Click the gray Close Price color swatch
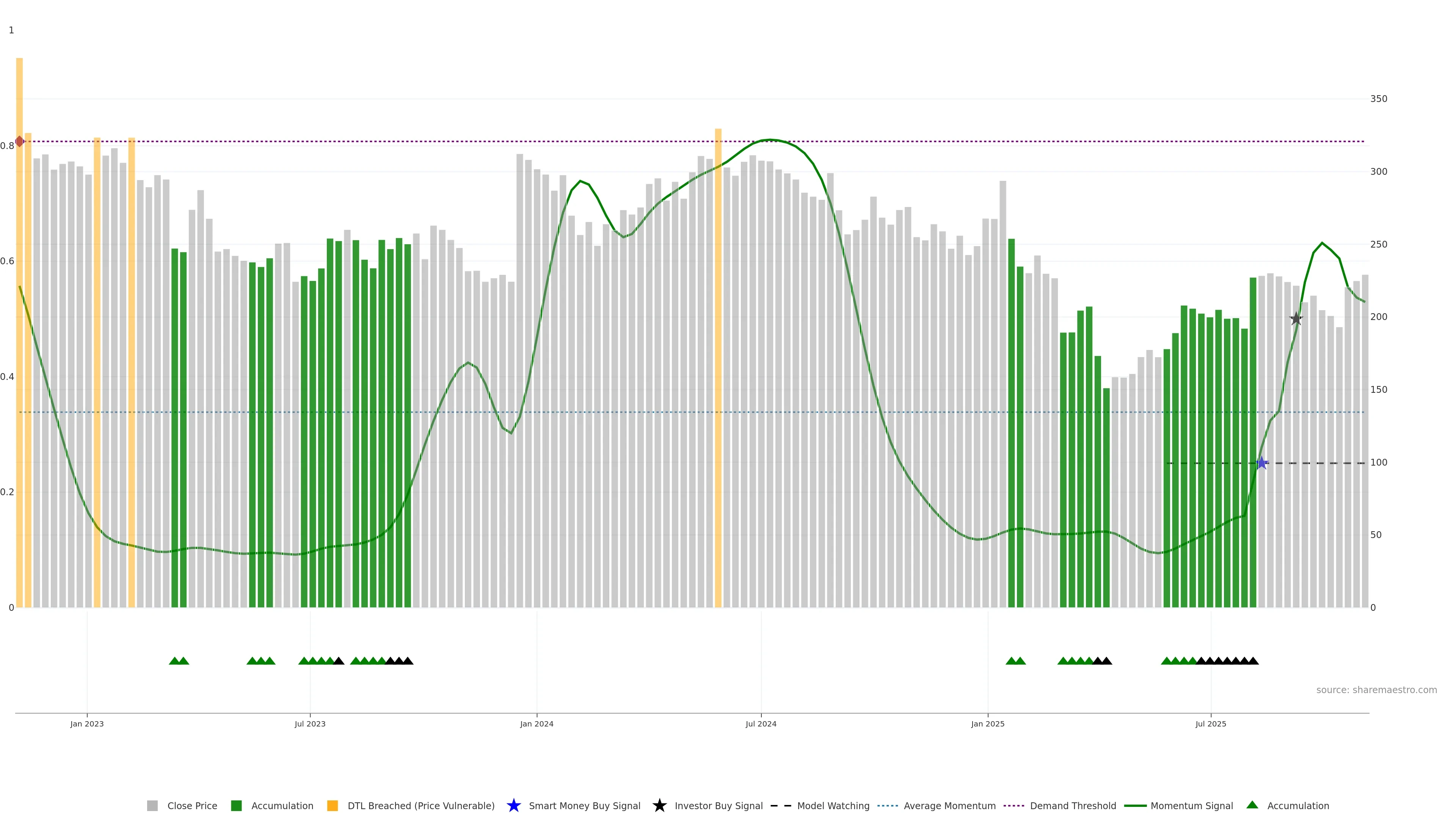This screenshot has width=1456, height=819. click(x=152, y=805)
